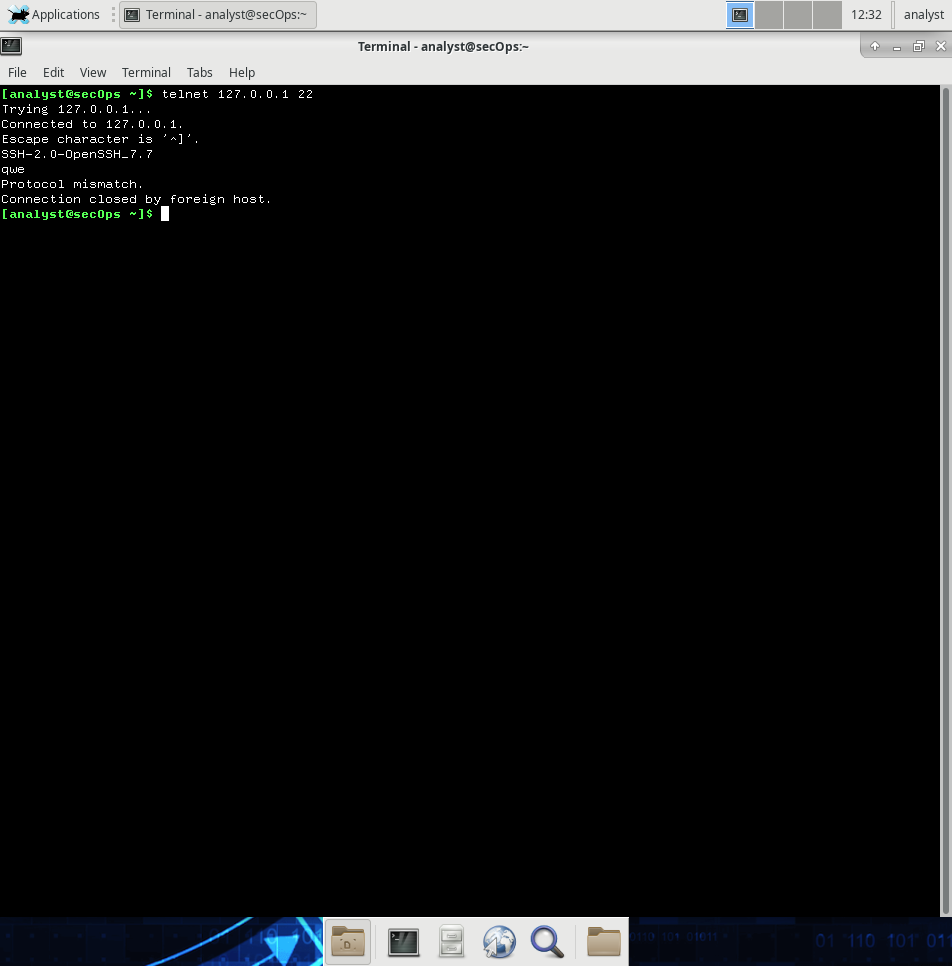Launch Terminal Emulator from the dock
952x966 pixels.
403,941
